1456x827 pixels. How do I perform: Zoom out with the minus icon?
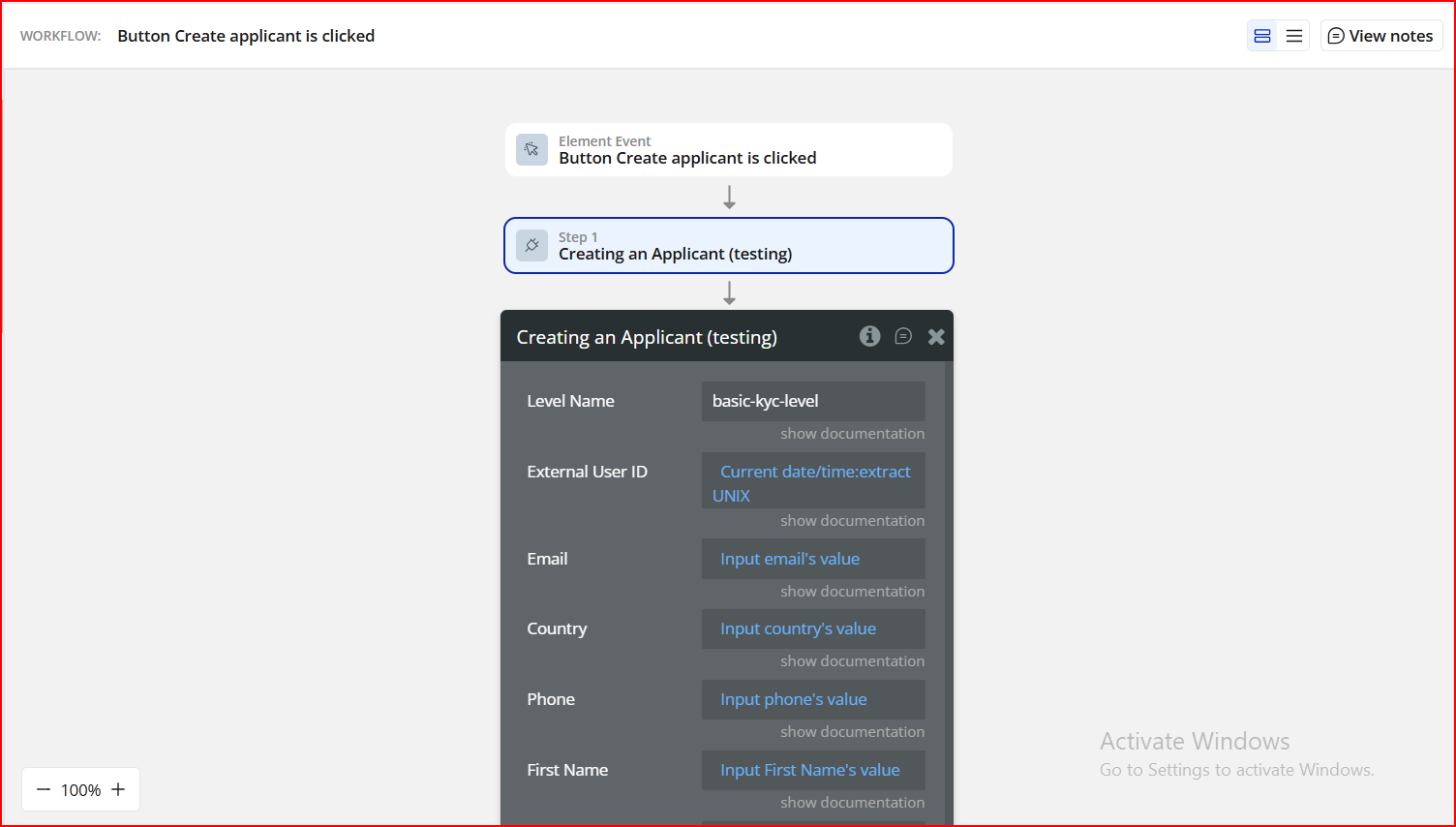[44, 790]
